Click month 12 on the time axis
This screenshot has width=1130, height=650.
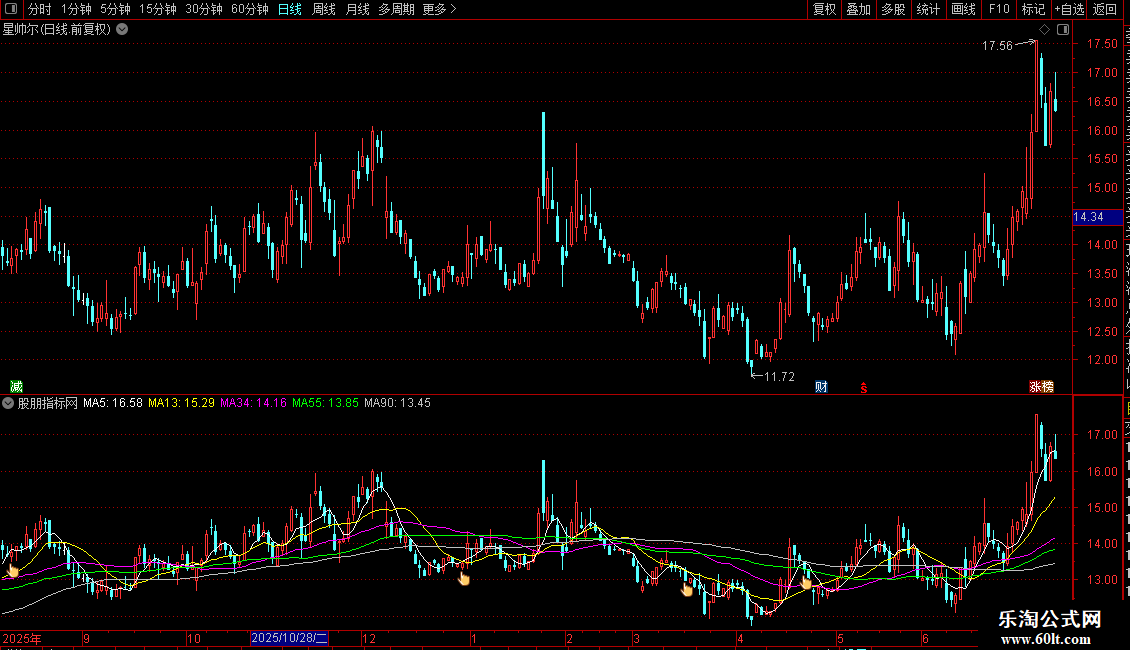(x=369, y=638)
